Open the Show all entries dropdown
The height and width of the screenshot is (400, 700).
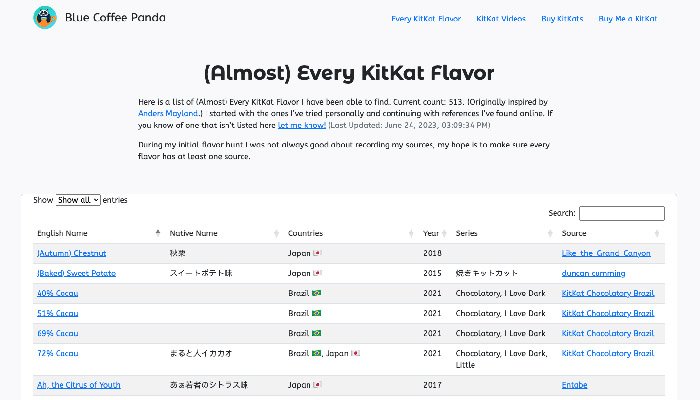click(78, 200)
